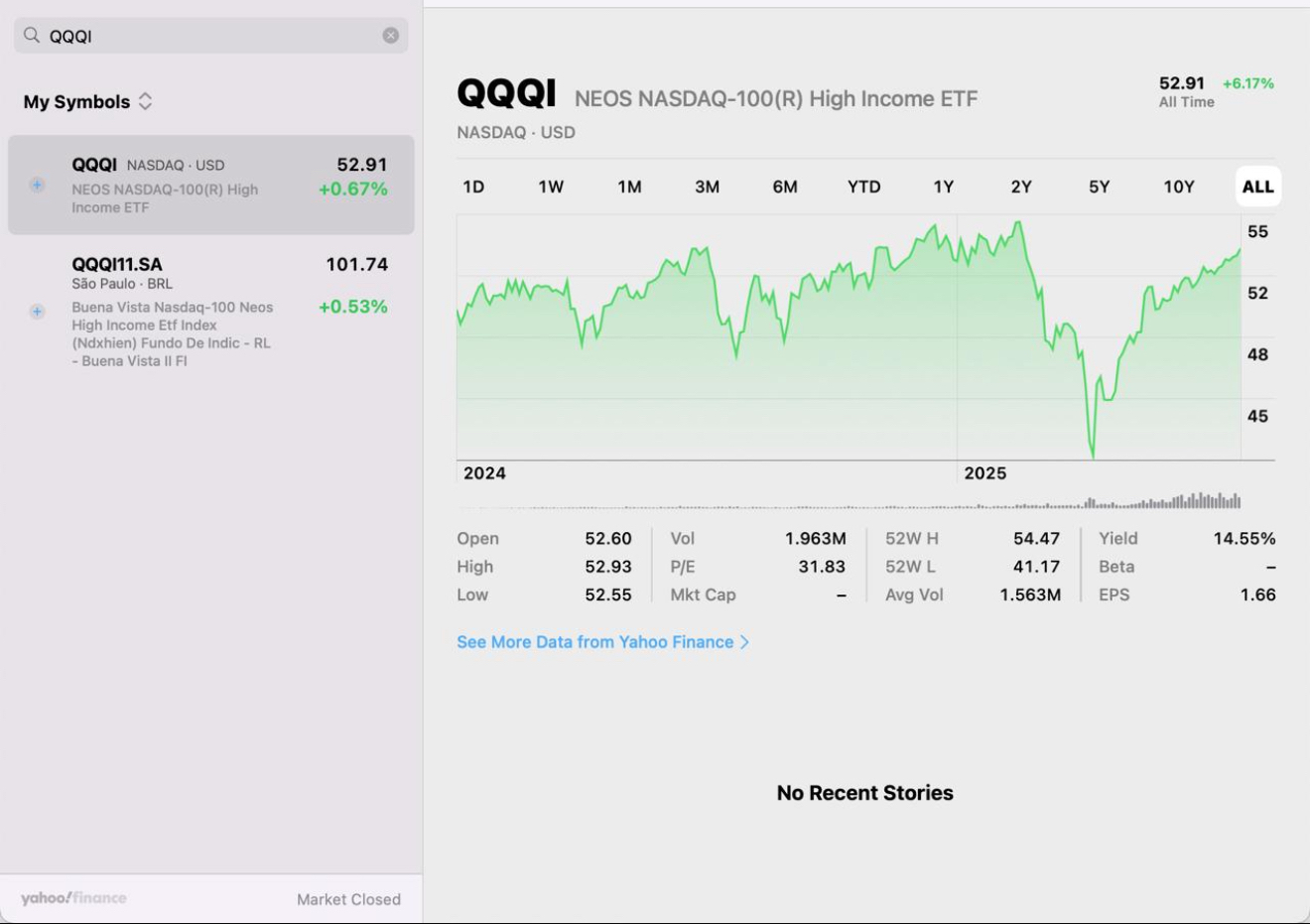Click the 2024 year label on chart axis
1310x924 pixels.
click(x=484, y=473)
